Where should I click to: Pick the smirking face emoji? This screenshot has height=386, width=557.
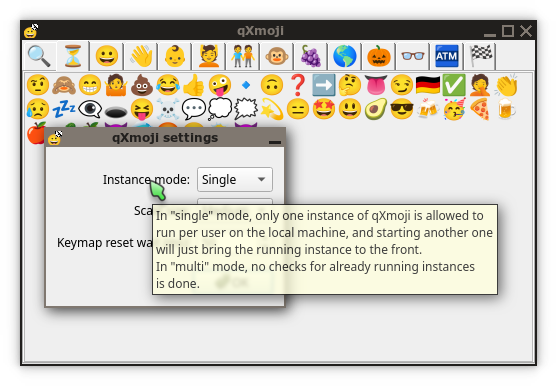point(402,85)
